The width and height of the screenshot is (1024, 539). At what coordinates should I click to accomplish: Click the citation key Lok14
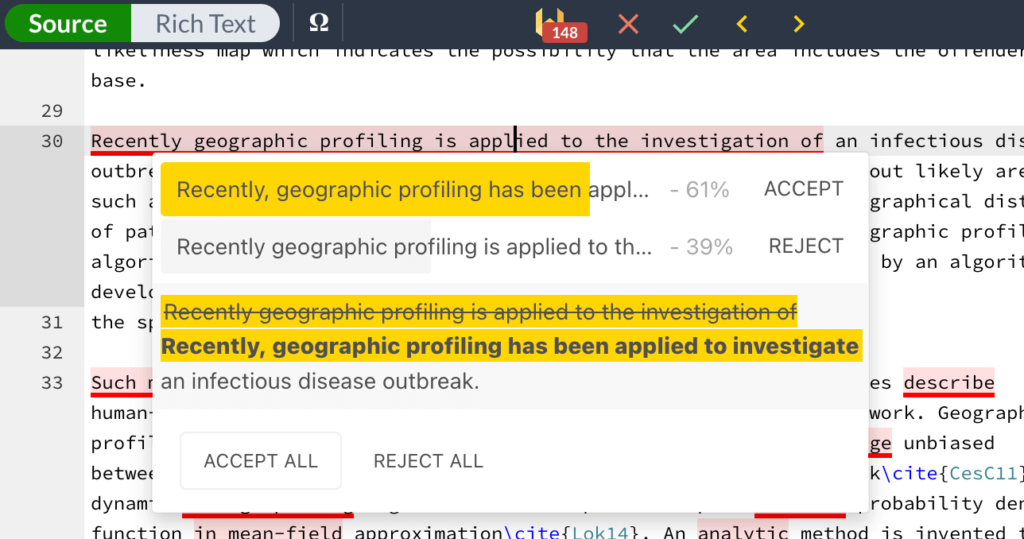pos(600,532)
